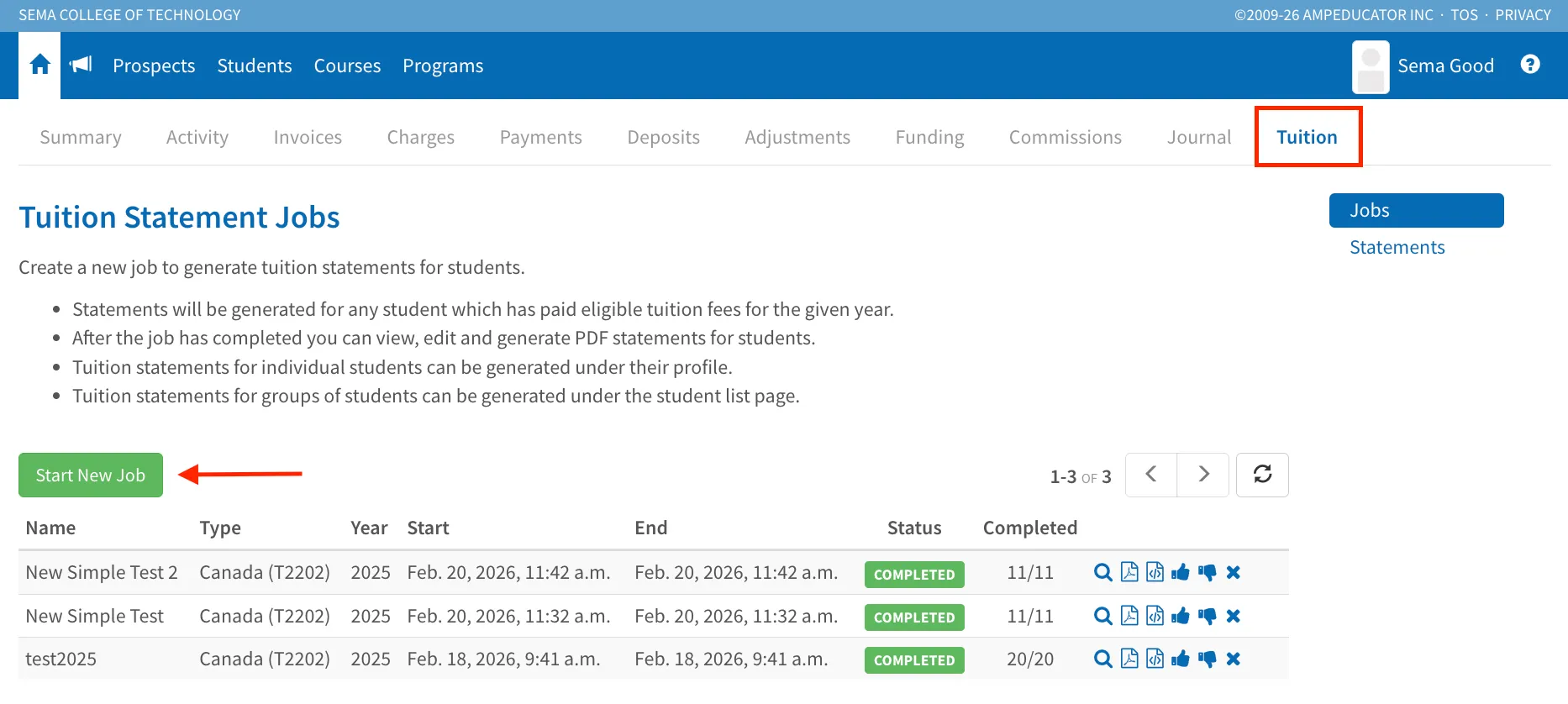
Task: Click the Start New Job button
Action: [91, 475]
